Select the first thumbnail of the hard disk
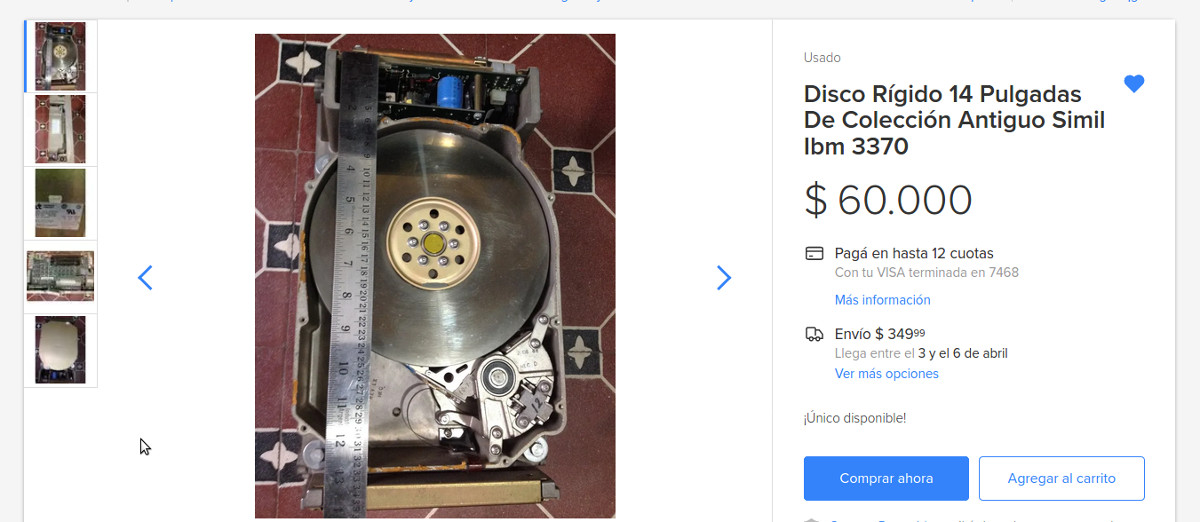1200x522 pixels. click(60, 56)
